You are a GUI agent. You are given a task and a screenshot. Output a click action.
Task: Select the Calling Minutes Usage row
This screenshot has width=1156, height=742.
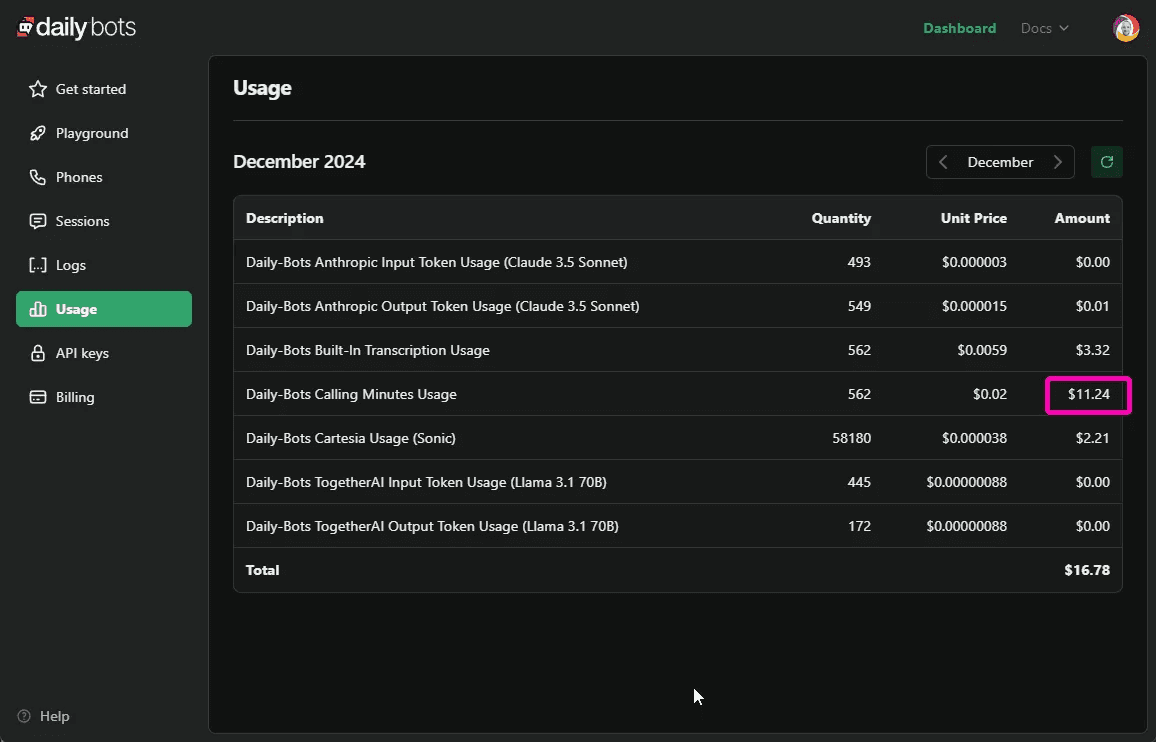coord(351,394)
